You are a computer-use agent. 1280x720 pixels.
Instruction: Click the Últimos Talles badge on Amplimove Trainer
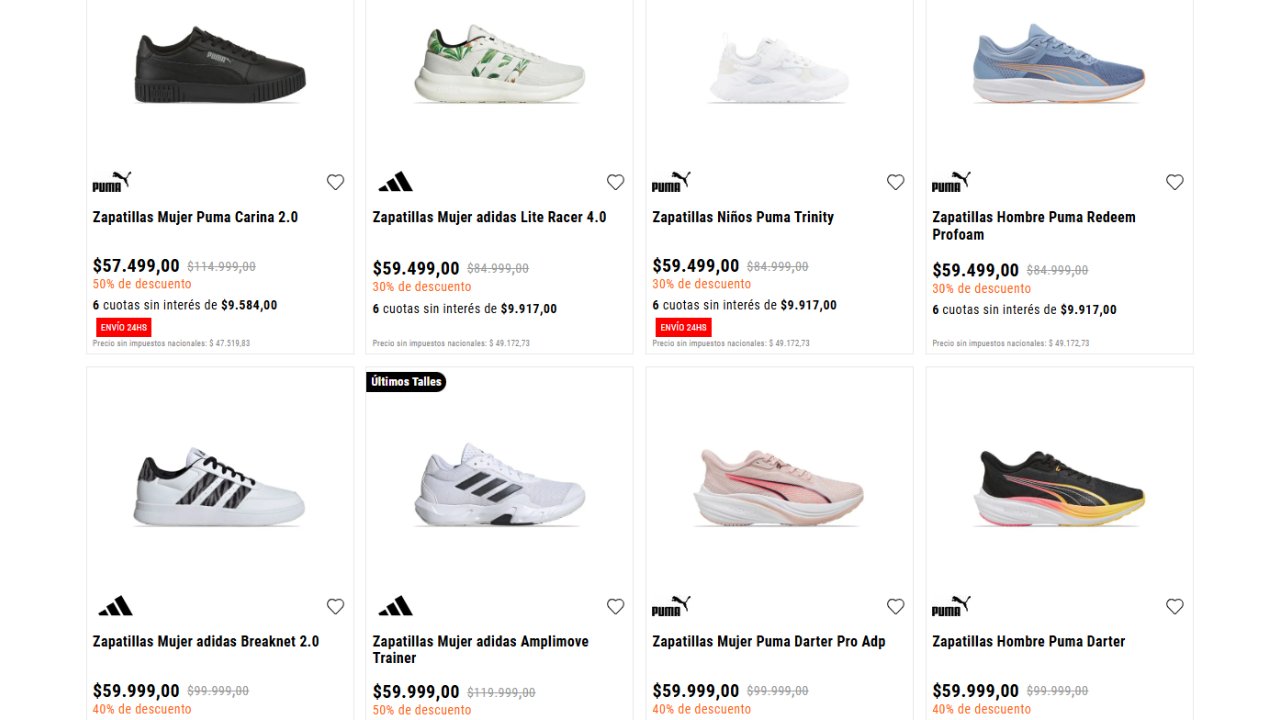[406, 381]
